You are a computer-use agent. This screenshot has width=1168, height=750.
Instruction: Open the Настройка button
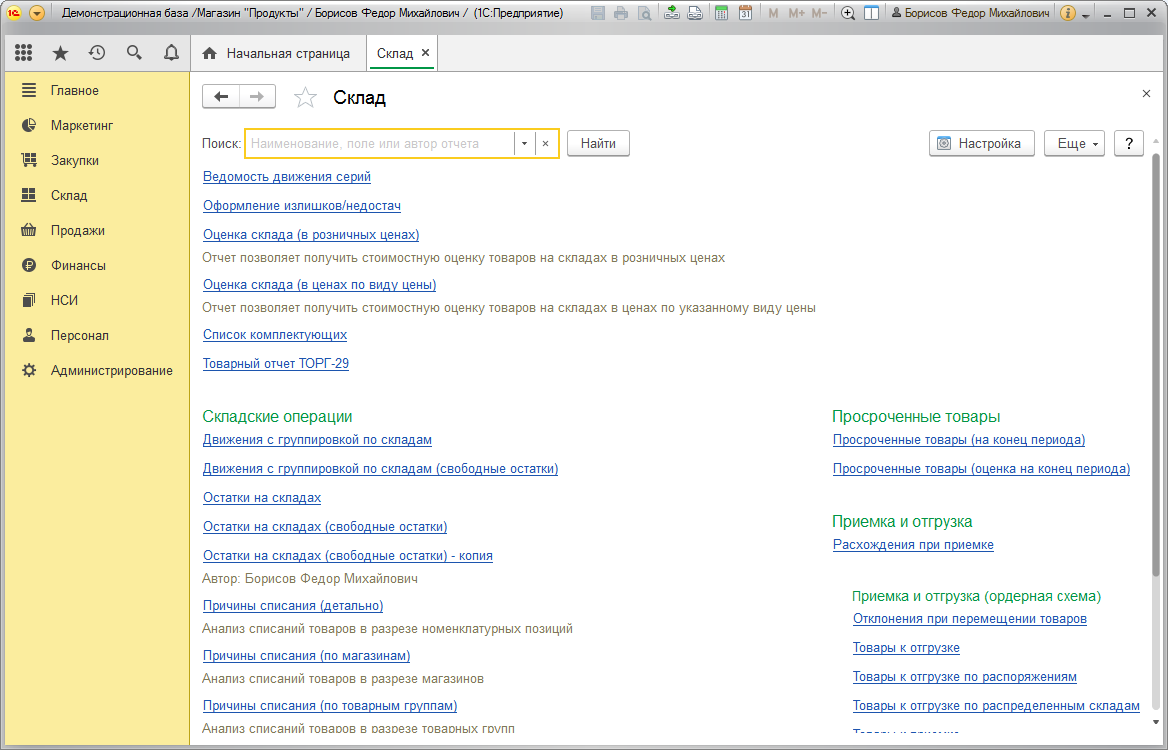pos(982,144)
